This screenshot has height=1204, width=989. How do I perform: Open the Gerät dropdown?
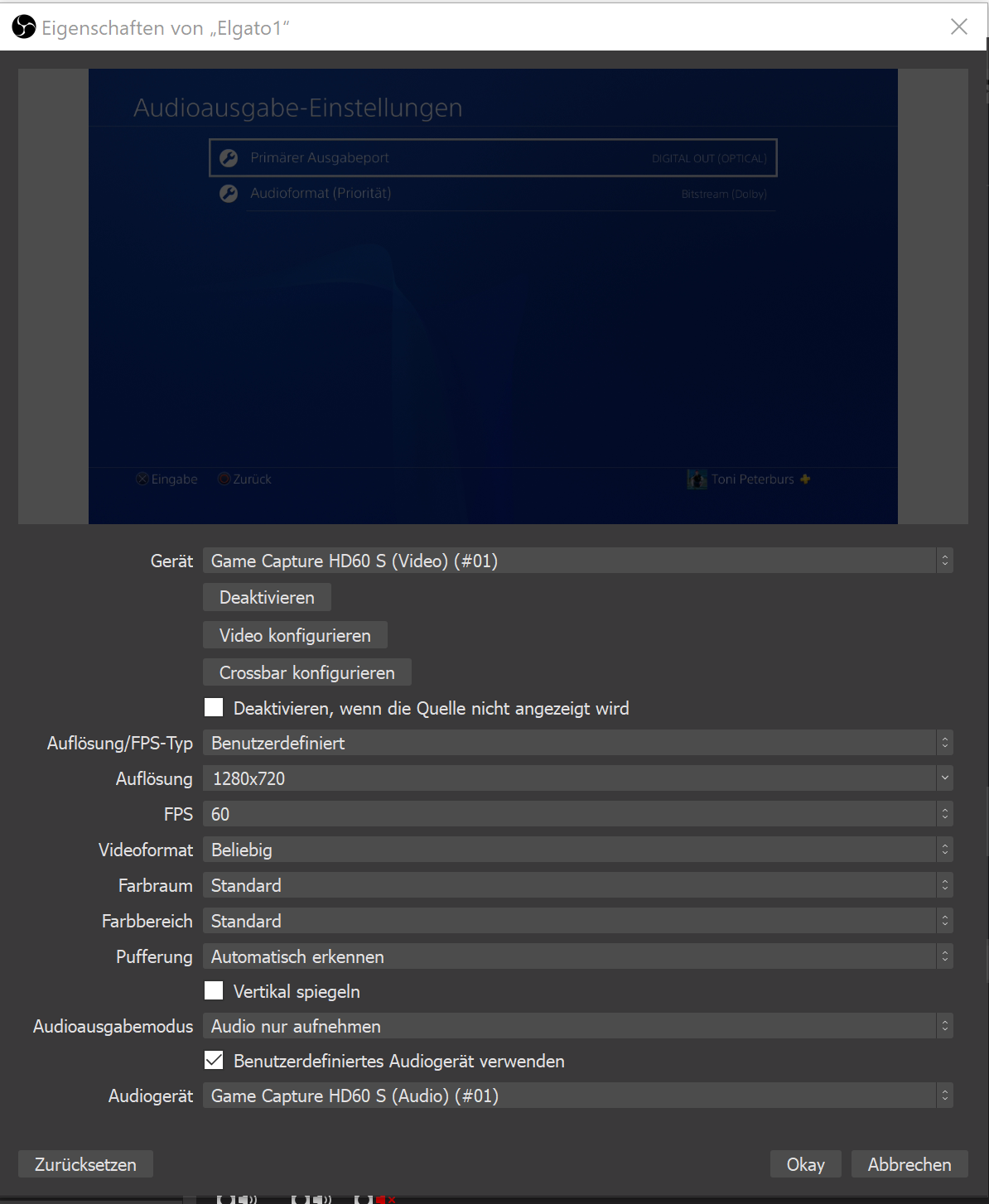pyautogui.click(x=577, y=561)
